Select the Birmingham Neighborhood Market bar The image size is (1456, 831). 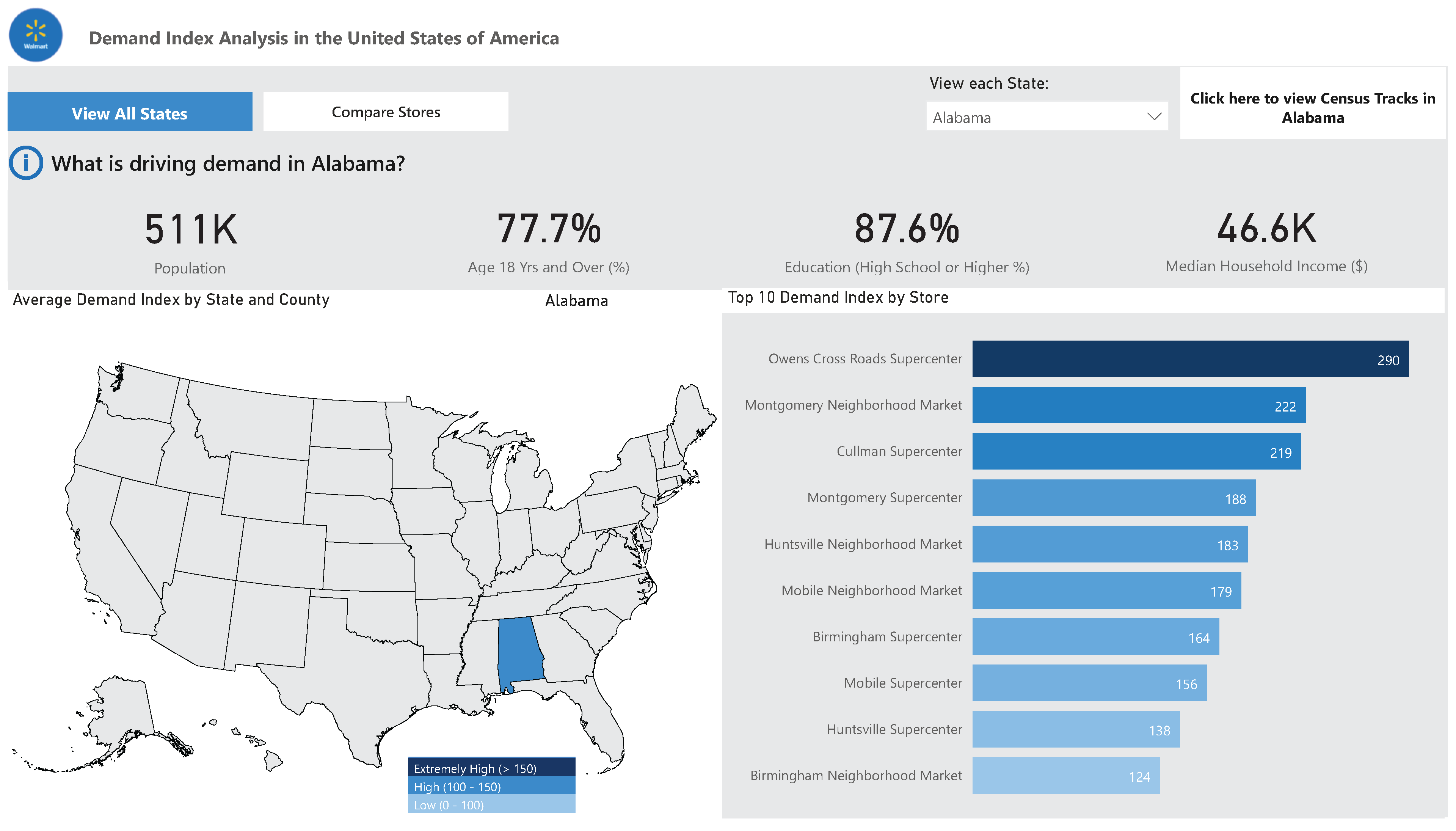point(1065,776)
